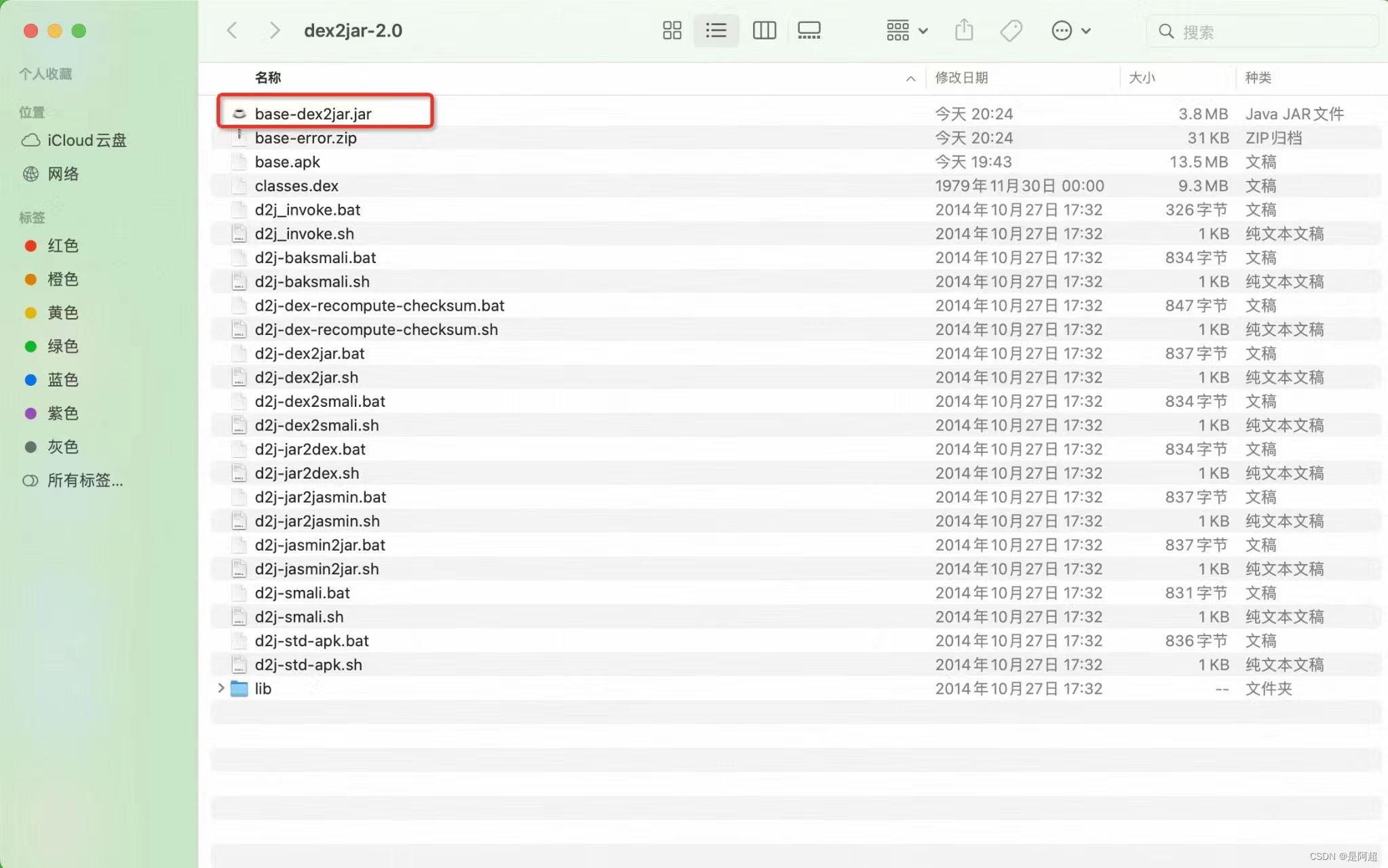Select d2j-dex-recompute-checksum.bat file
The width and height of the screenshot is (1388, 868).
[379, 306]
